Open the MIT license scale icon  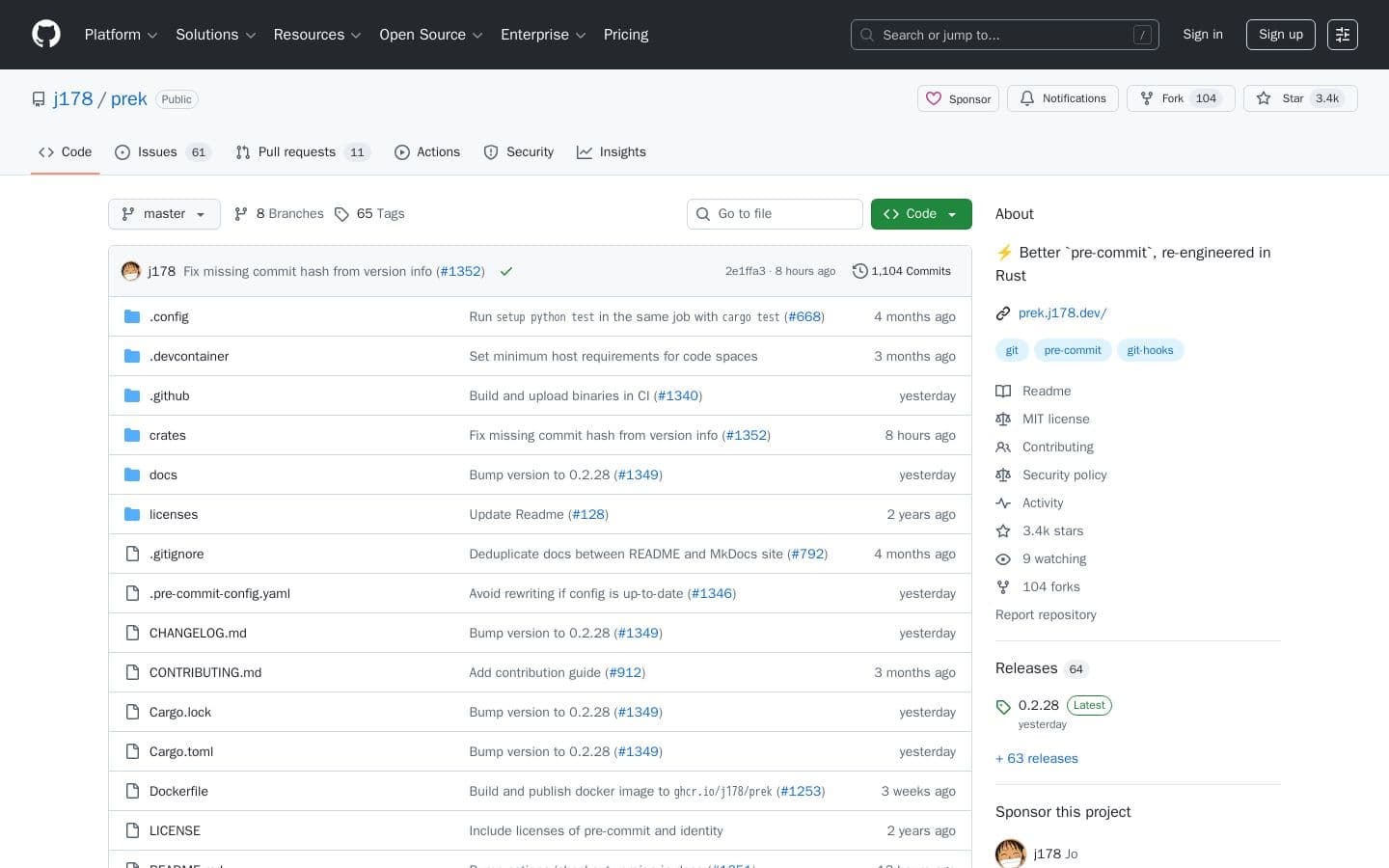pyautogui.click(x=1003, y=419)
